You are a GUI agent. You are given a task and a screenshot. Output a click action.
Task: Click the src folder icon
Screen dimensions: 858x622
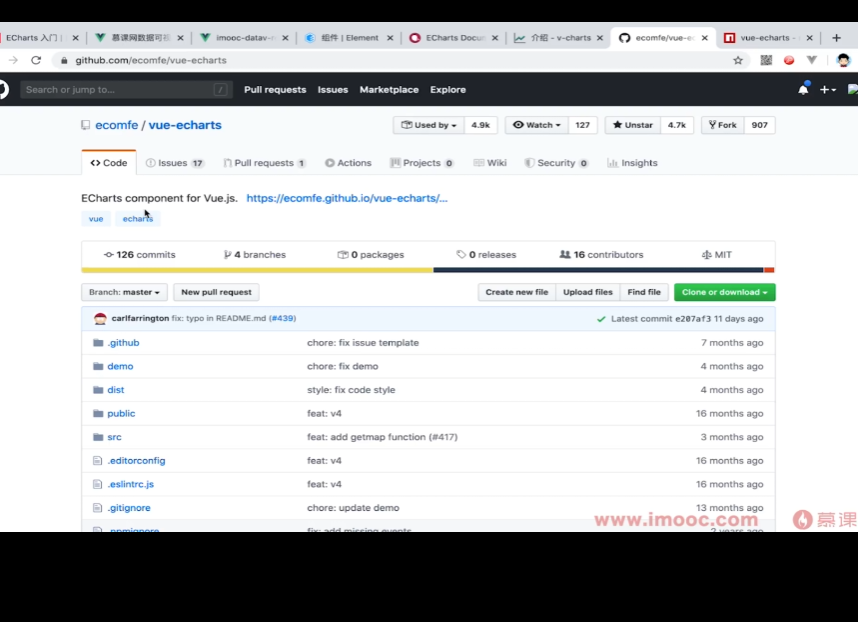pyautogui.click(x=98, y=437)
